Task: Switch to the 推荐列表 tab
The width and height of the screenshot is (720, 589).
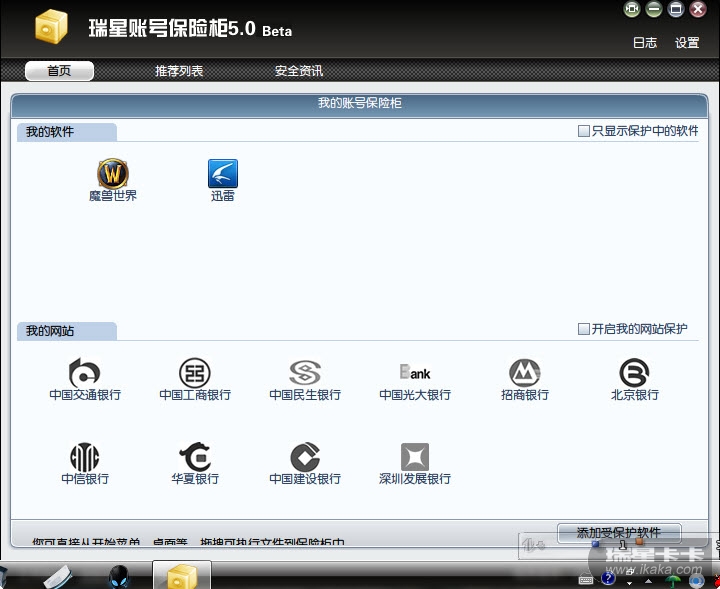Action: pyautogui.click(x=179, y=71)
